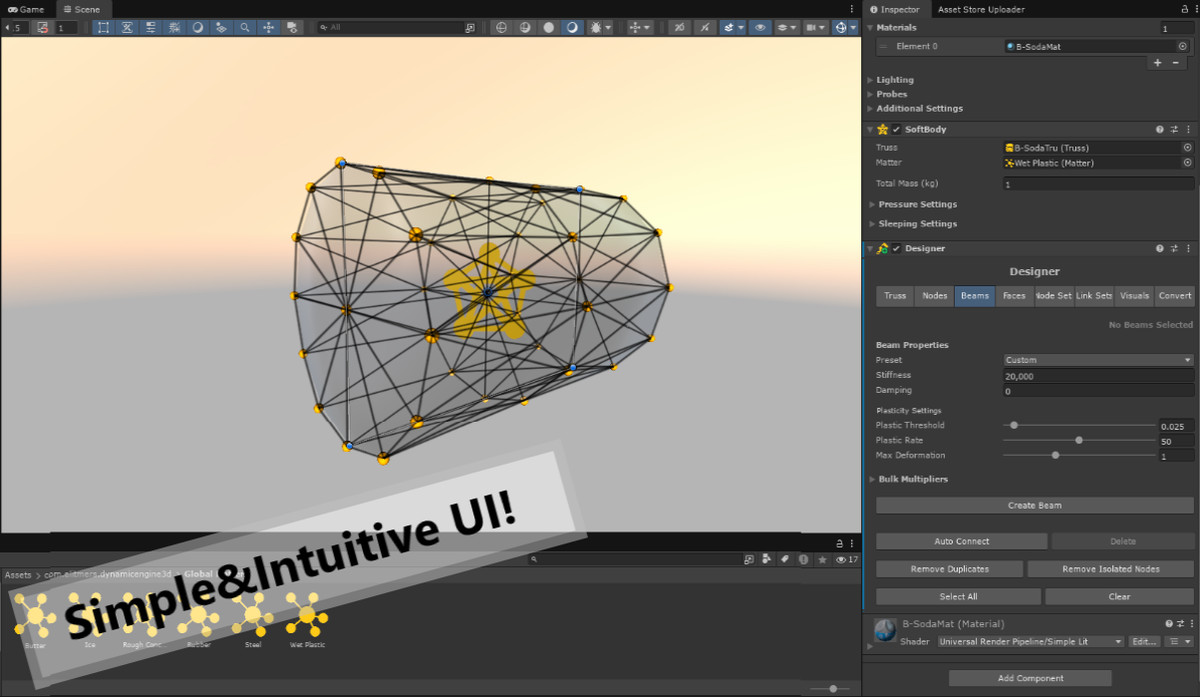Image resolution: width=1200 pixels, height=697 pixels.
Task: Click the Total Mass input field
Action: [1098, 184]
